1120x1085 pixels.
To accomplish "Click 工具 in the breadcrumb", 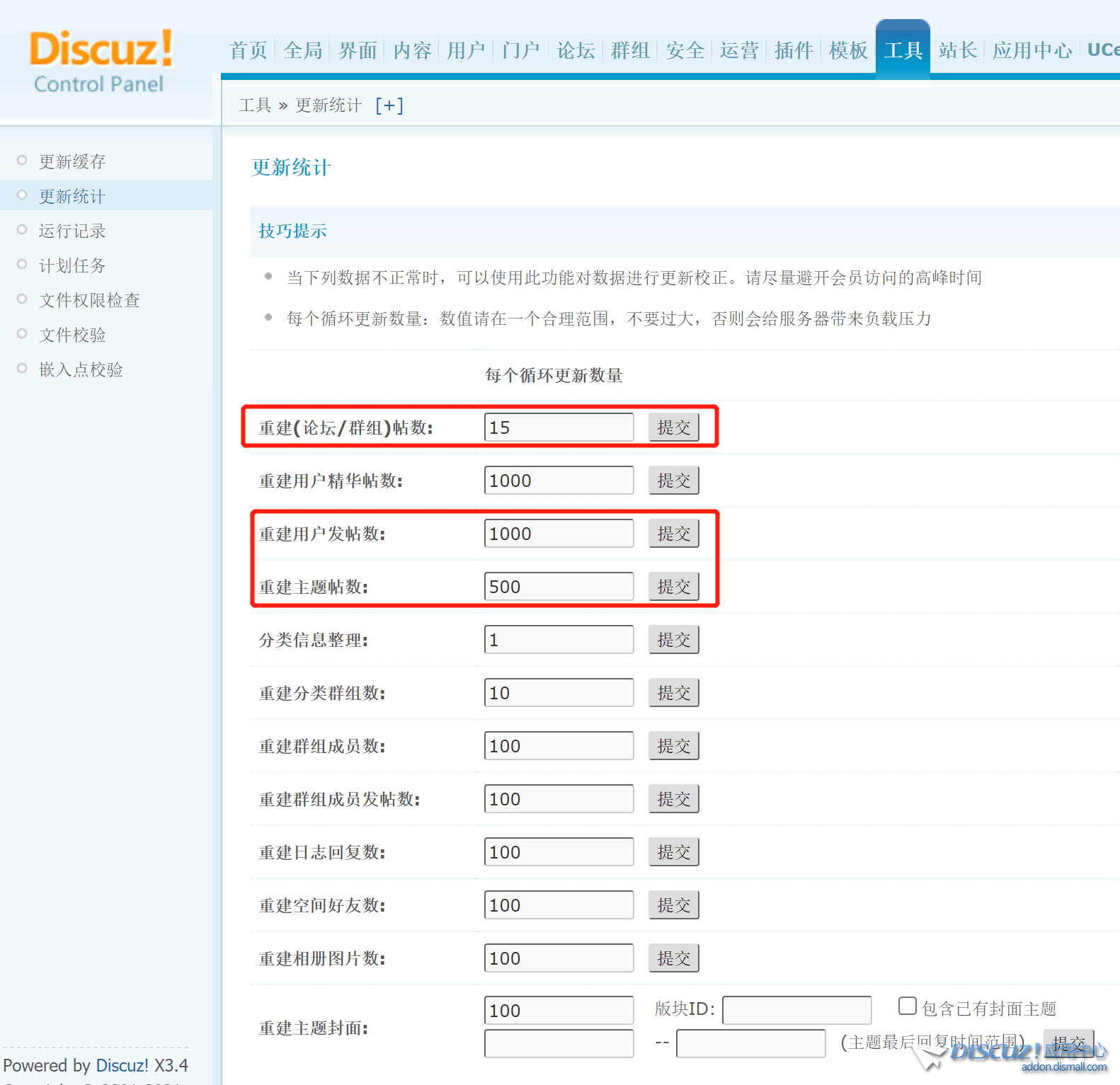I will click(x=255, y=105).
